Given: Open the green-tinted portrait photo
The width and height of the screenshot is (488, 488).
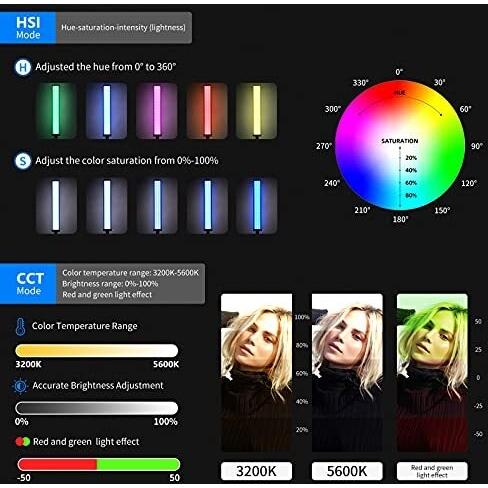Looking at the screenshot, I should pos(432,373).
